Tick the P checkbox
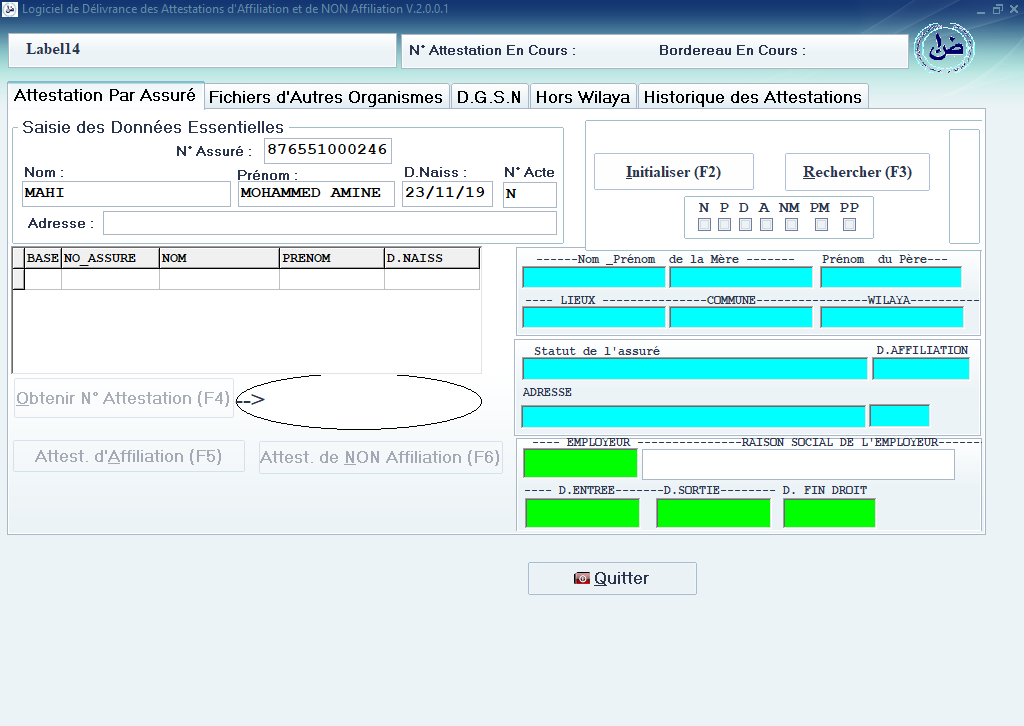 coord(724,225)
